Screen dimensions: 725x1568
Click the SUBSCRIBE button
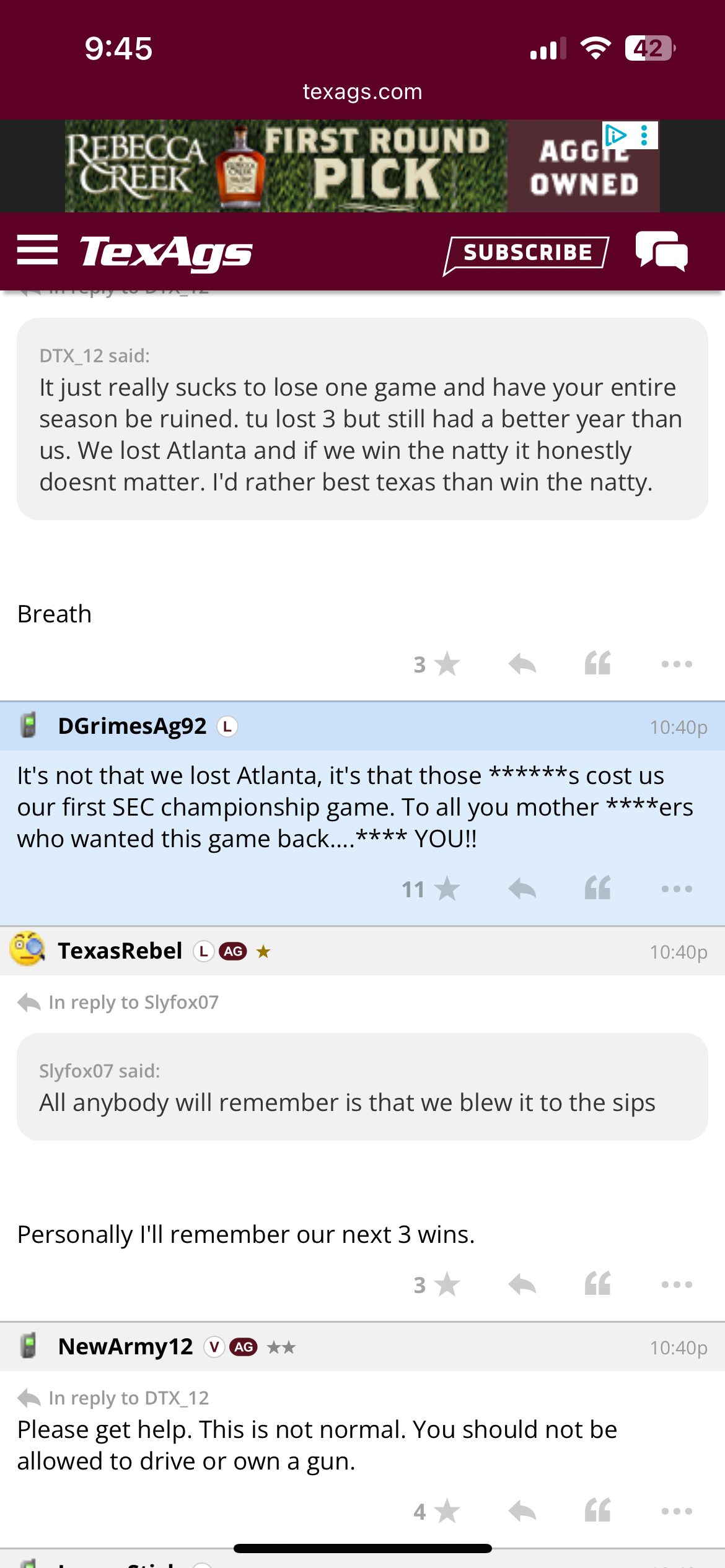[527, 253]
